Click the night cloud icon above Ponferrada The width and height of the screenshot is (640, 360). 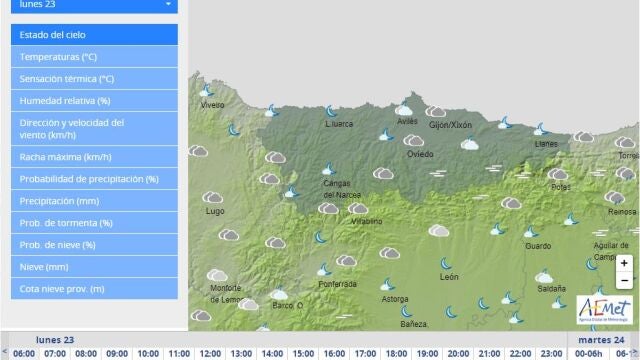[325, 269]
